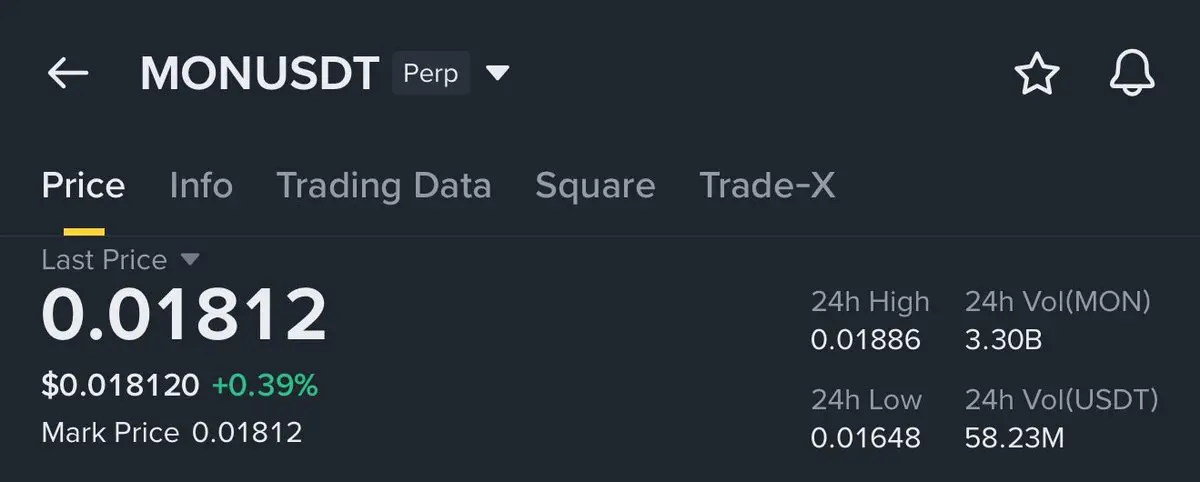Add MONUSDT to favorites with star
The width and height of the screenshot is (1200, 482).
[1037, 74]
